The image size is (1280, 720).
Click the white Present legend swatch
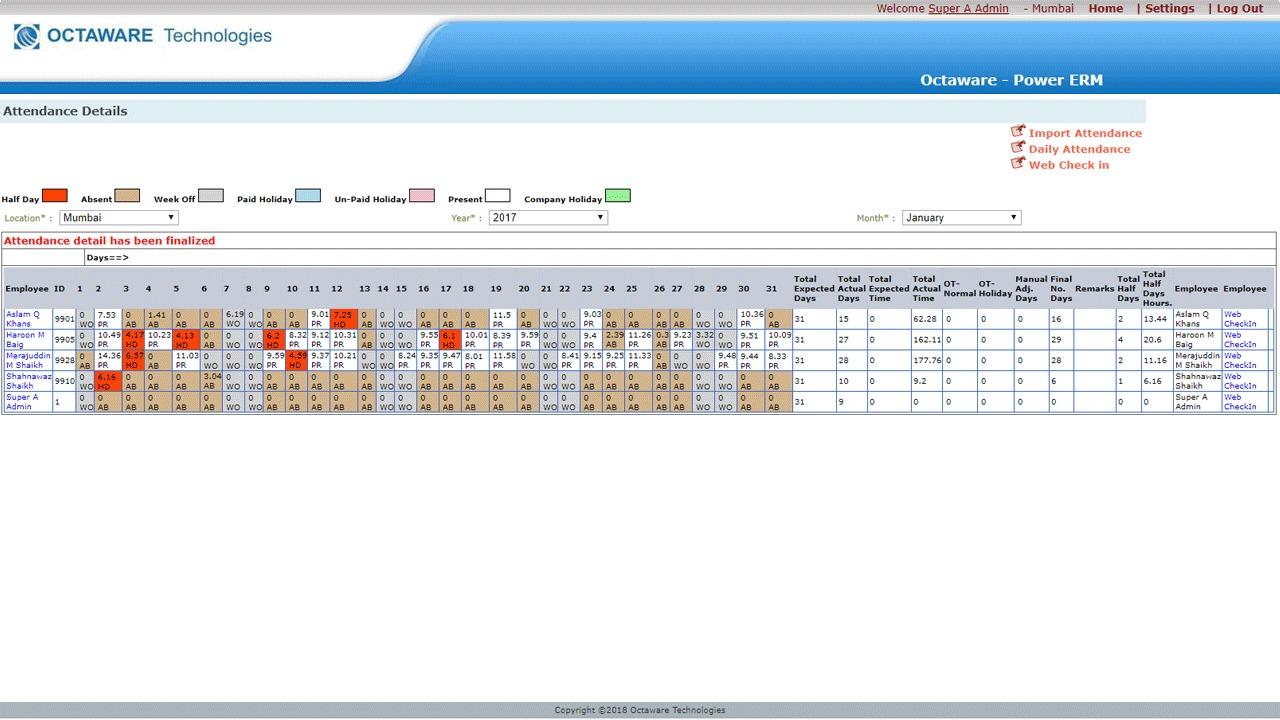click(497, 196)
